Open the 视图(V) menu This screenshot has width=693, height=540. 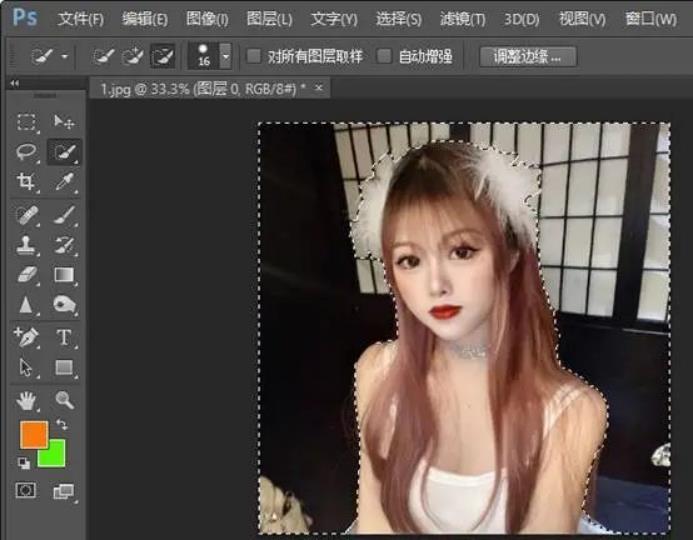pyautogui.click(x=582, y=19)
